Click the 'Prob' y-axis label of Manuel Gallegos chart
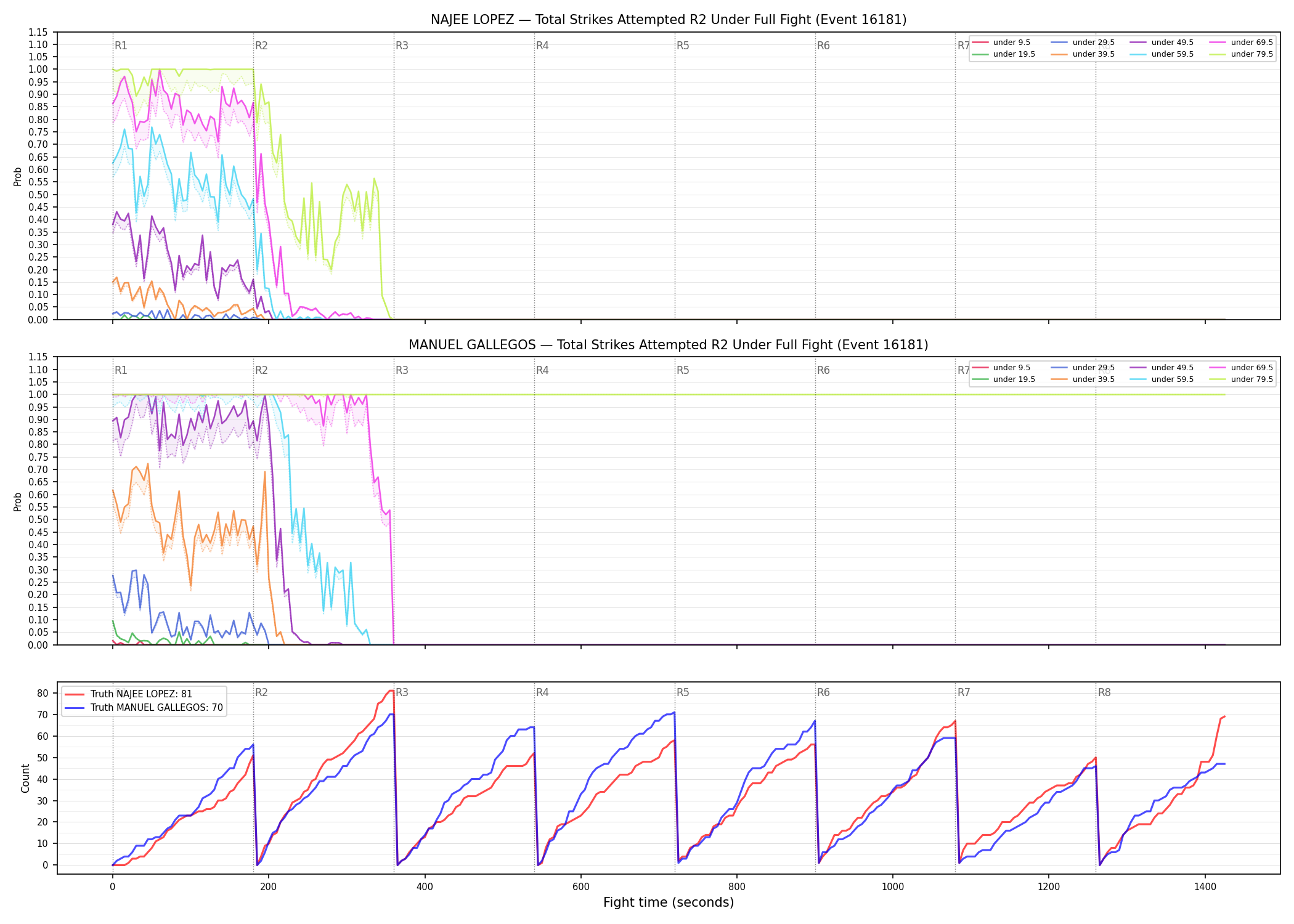Screen dimensions: 1294x924 (18, 501)
